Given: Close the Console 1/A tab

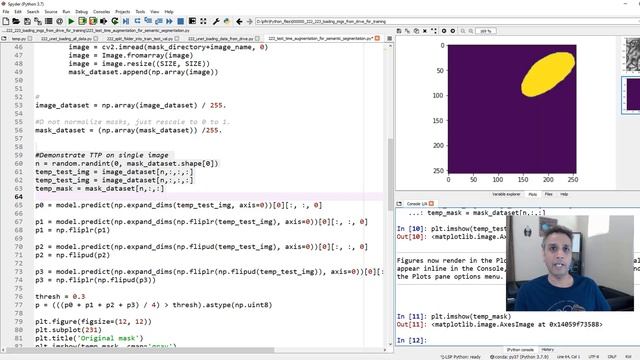Looking at the screenshot, I should click(x=431, y=203).
